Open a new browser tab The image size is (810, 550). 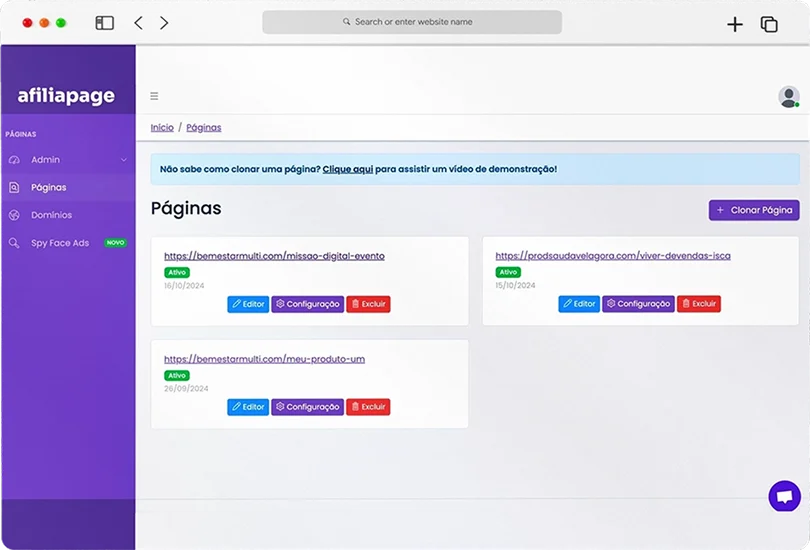tap(735, 24)
